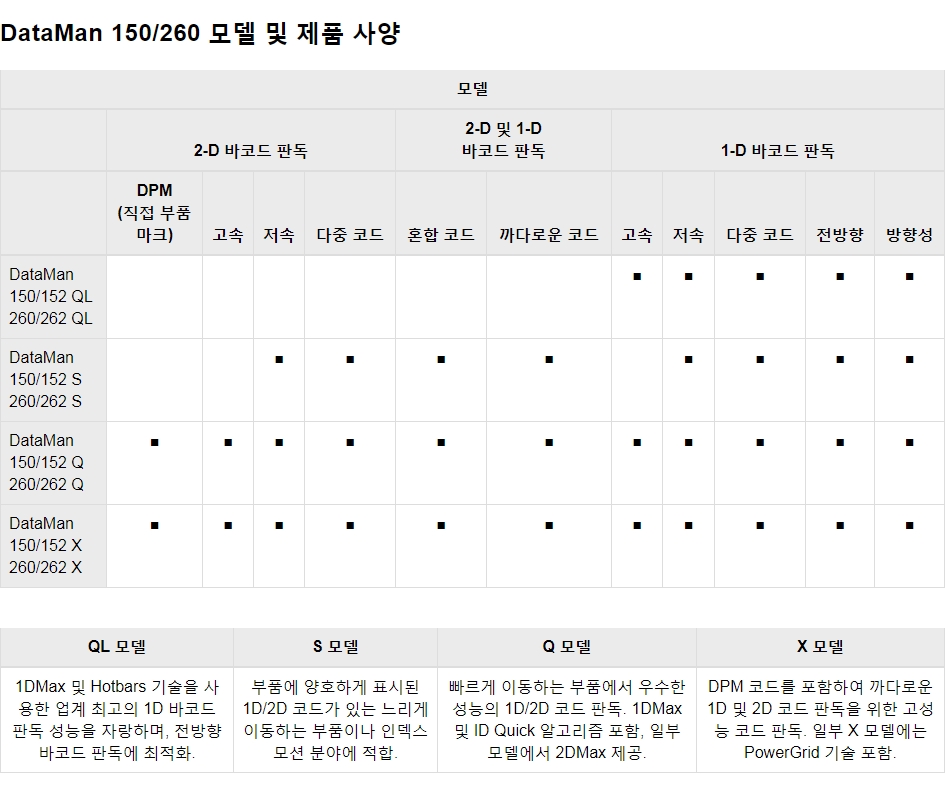Click X row's 전방향 square mark
Viewport: 945px width, 788px height.
[x=840, y=526]
